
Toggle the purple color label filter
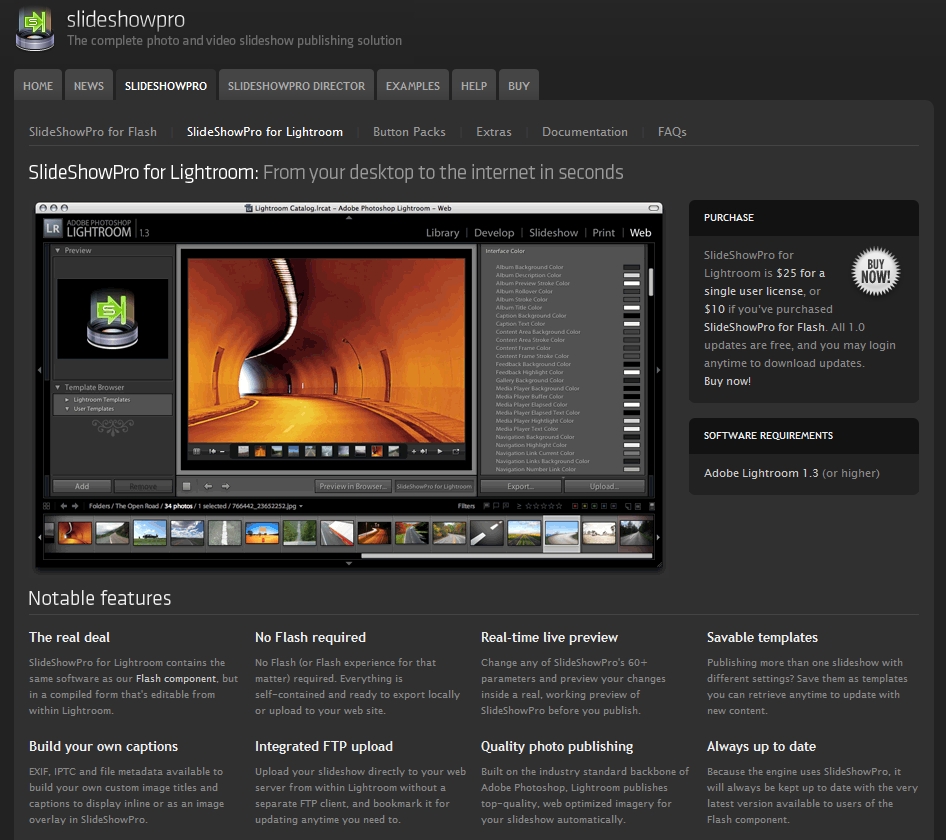tap(614, 506)
